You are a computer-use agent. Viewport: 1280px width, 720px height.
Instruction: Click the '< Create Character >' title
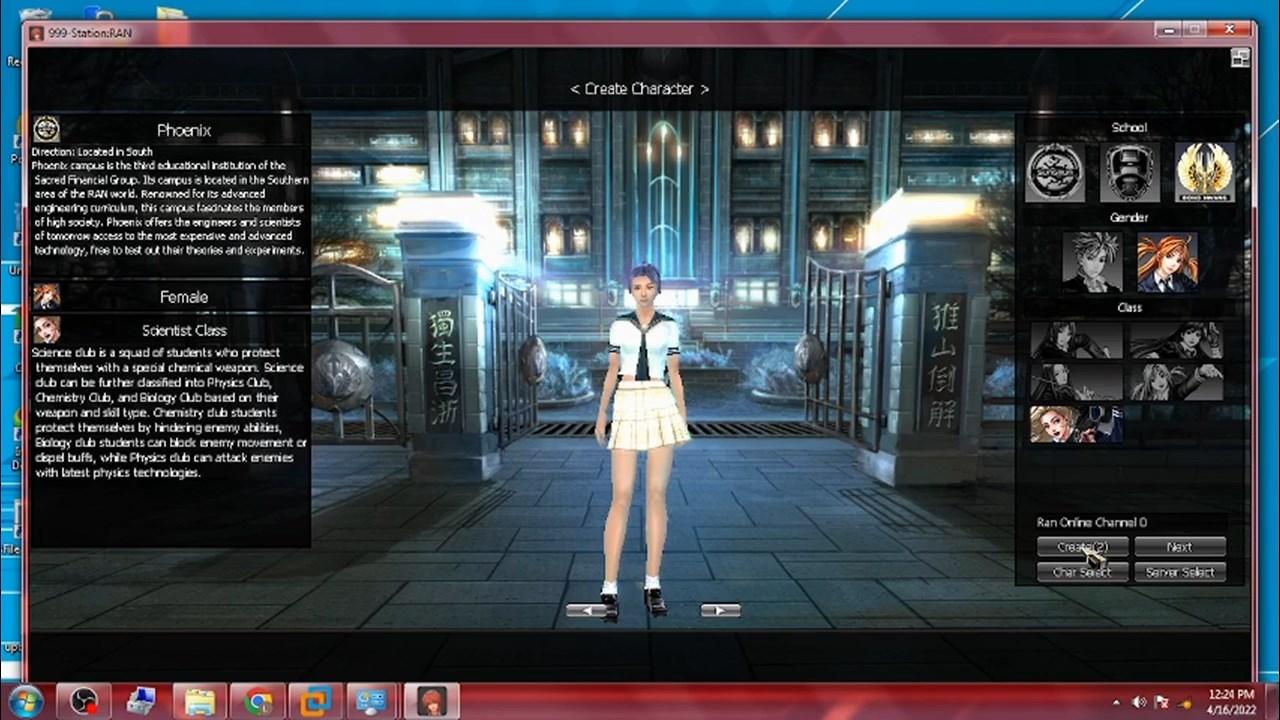point(640,89)
